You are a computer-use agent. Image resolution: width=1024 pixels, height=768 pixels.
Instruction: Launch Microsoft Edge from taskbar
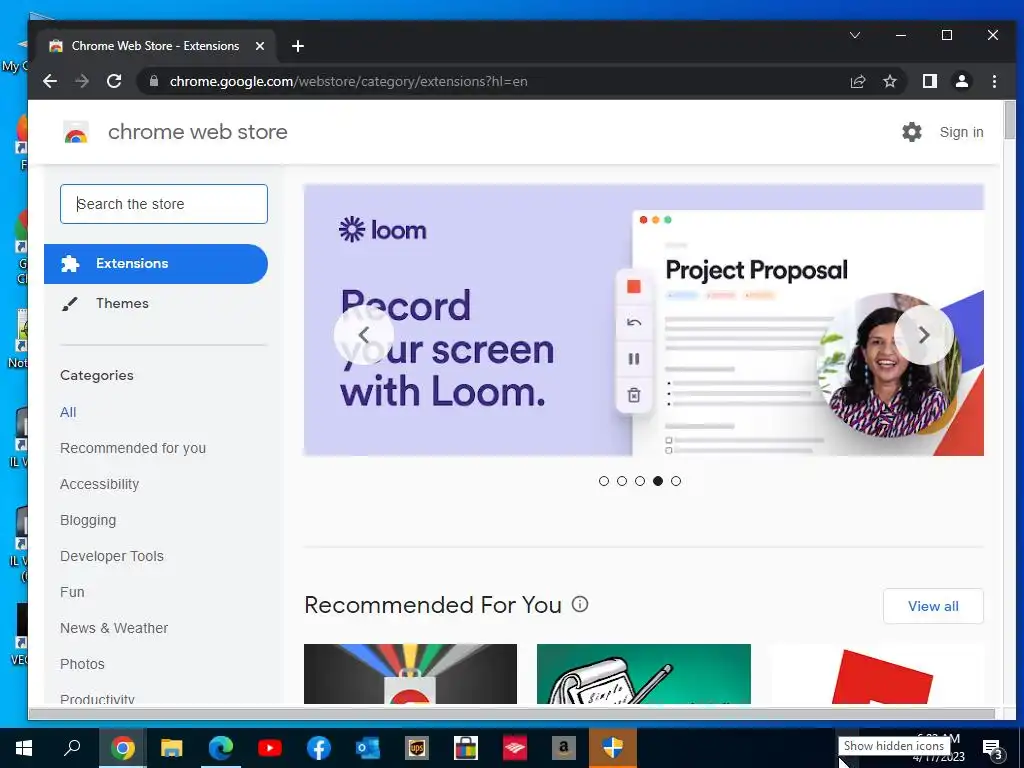[x=221, y=748]
